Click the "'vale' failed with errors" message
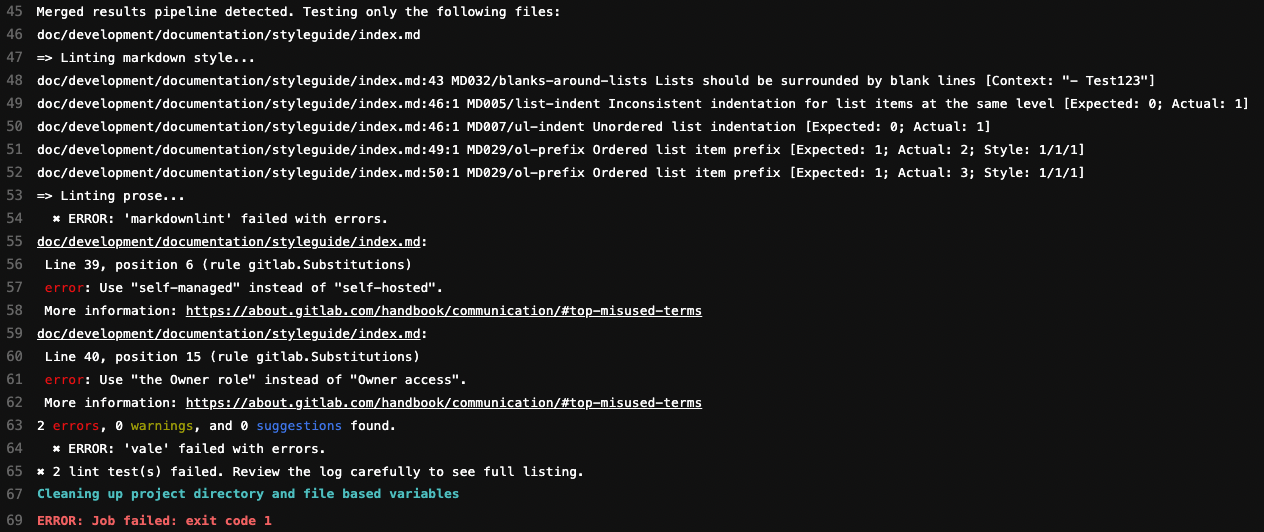This screenshot has height=532, width=1264. [189, 449]
